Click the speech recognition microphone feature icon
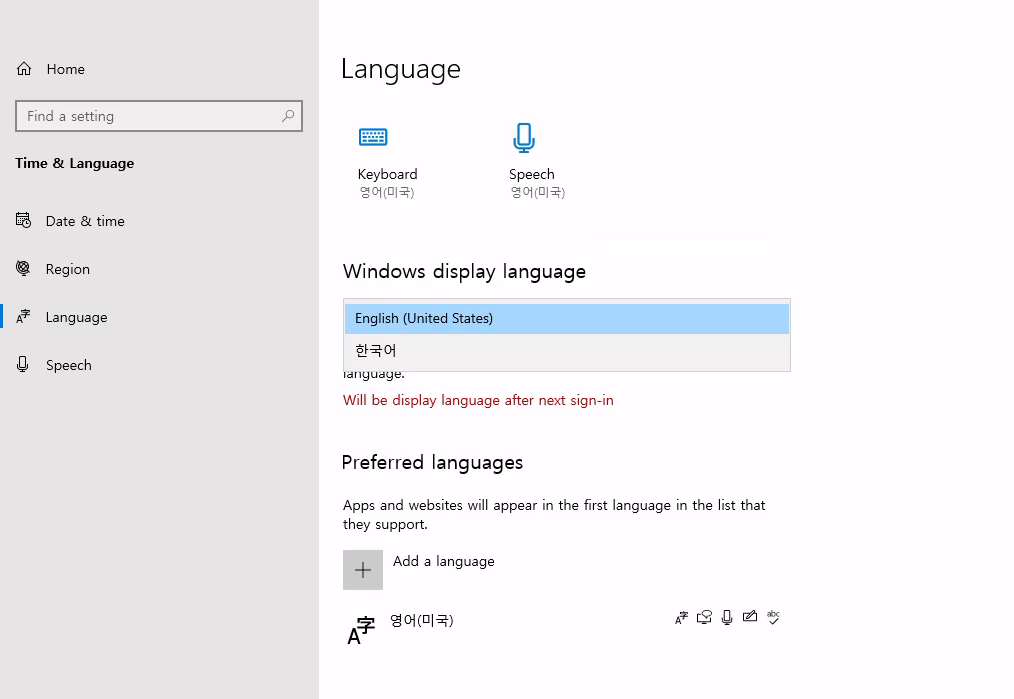The image size is (1014, 699). pyautogui.click(x=727, y=618)
